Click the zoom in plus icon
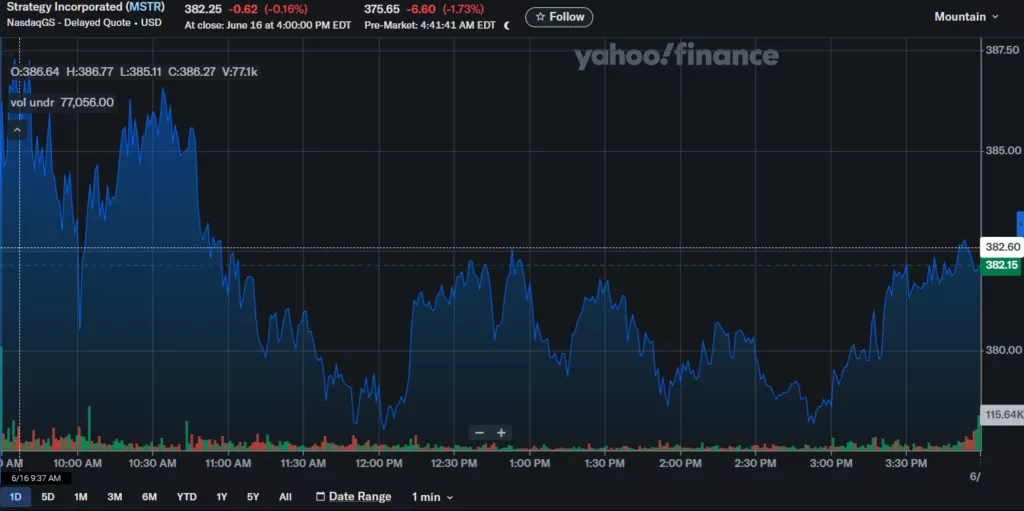This screenshot has width=1024, height=511. click(502, 433)
